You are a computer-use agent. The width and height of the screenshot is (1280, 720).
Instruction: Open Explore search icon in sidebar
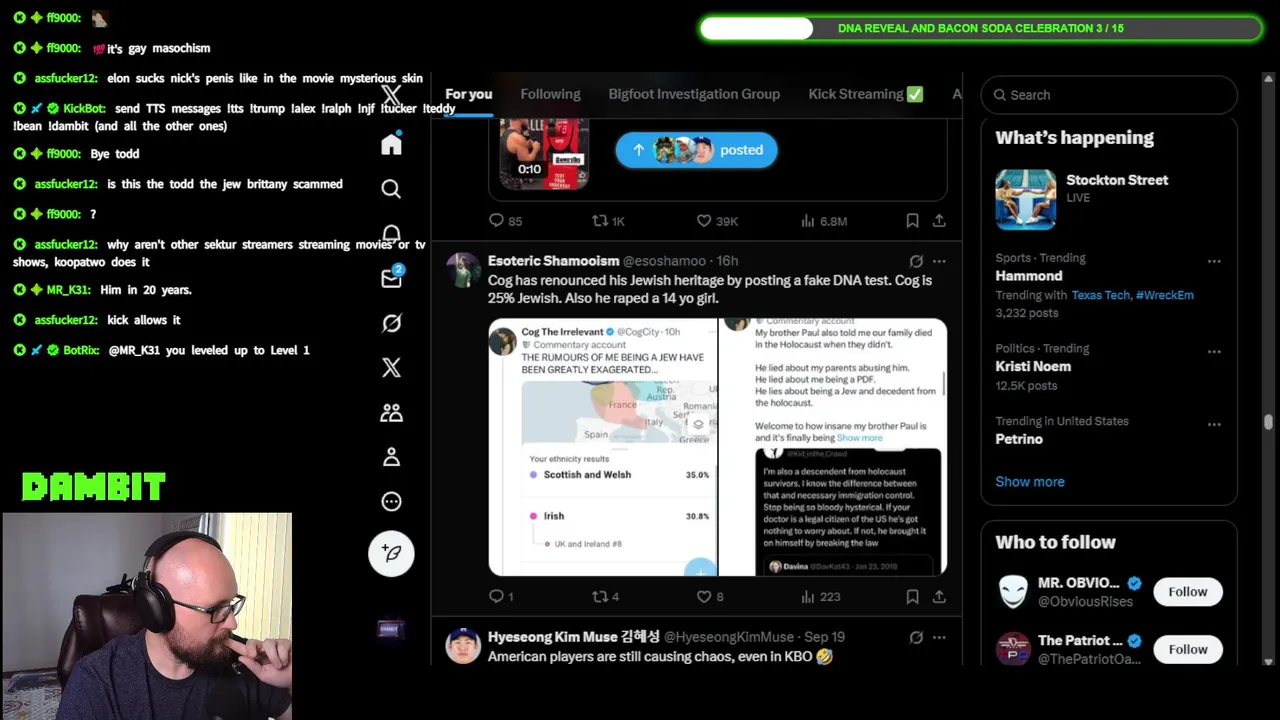pos(391,189)
